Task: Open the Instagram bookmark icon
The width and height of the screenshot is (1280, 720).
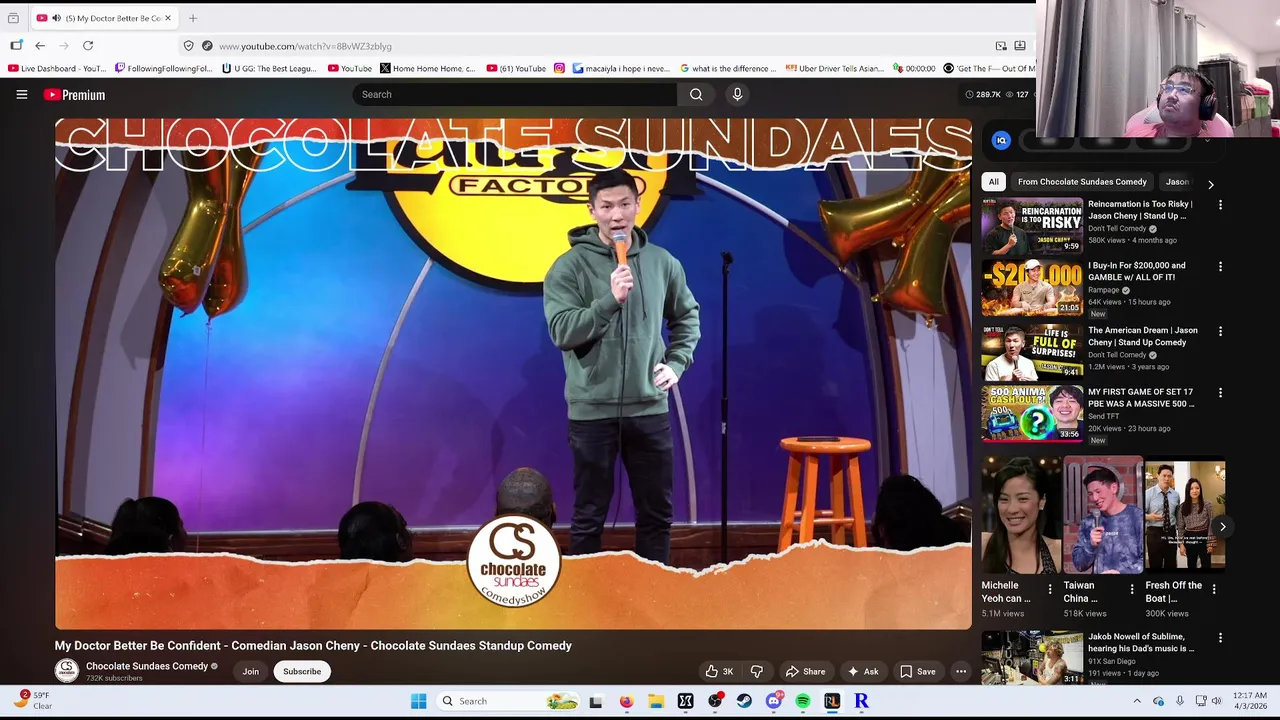Action: click(x=559, y=69)
